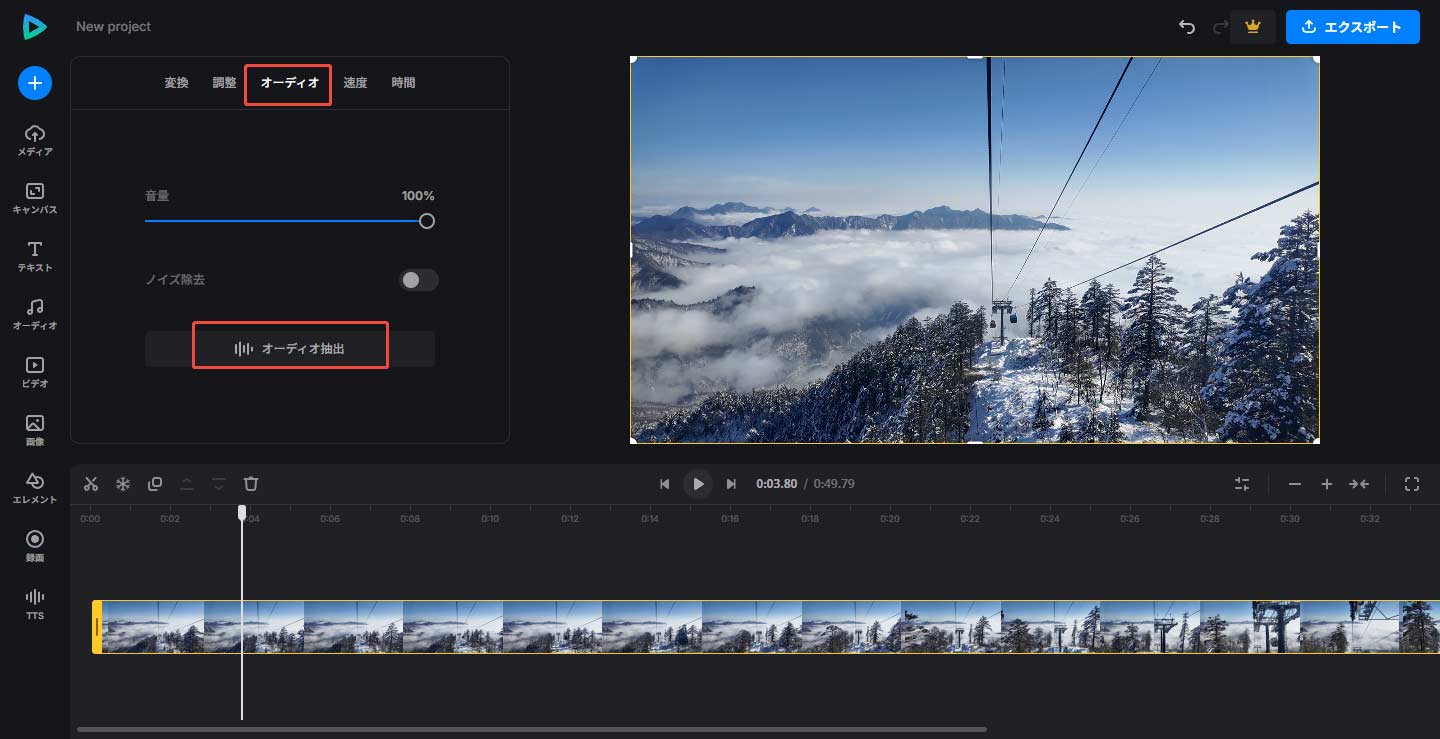Click the 0:03.80 current time
The image size is (1440, 739).
pyautogui.click(x=777, y=484)
